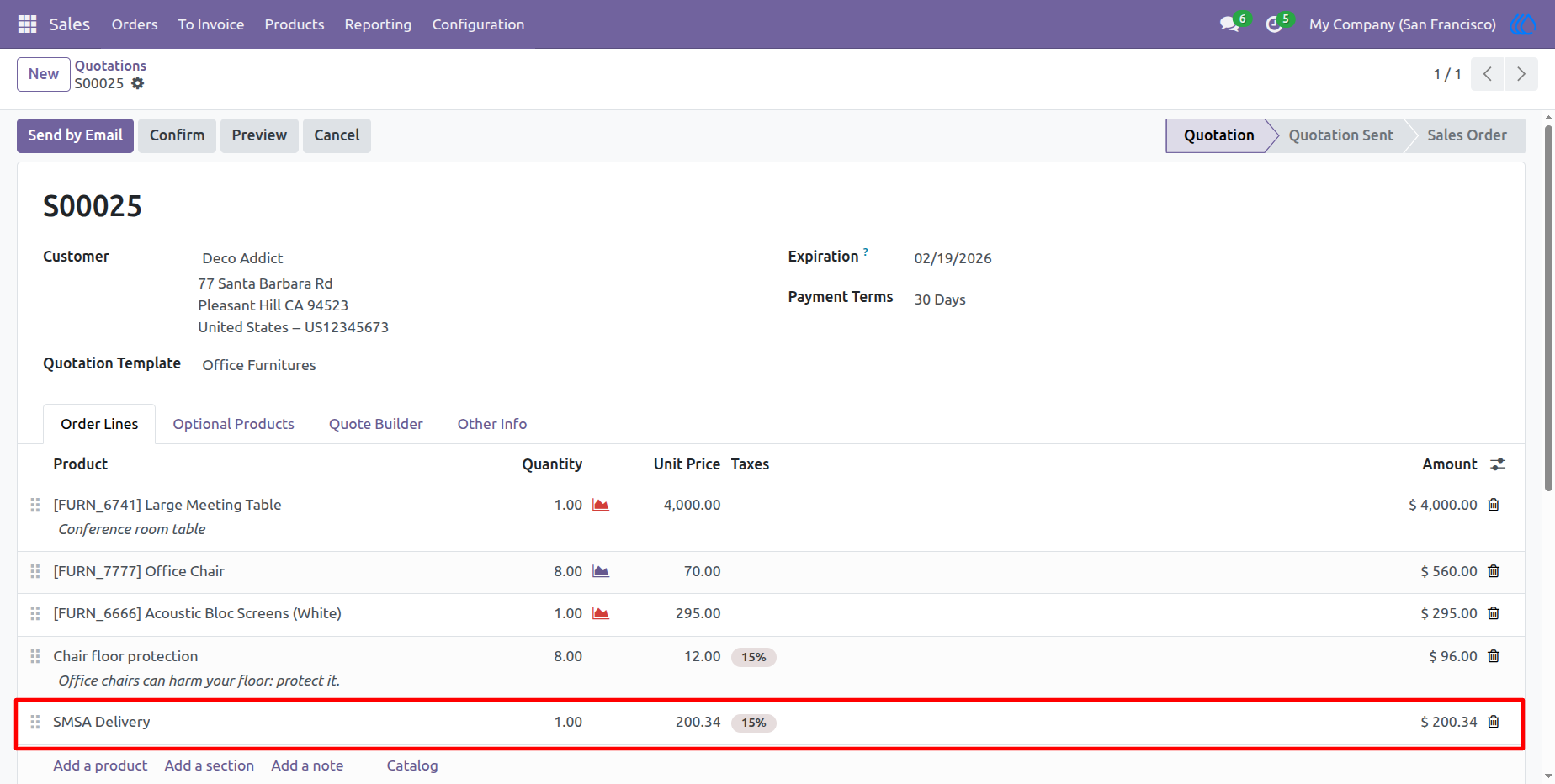Cancel the quotation

click(337, 135)
